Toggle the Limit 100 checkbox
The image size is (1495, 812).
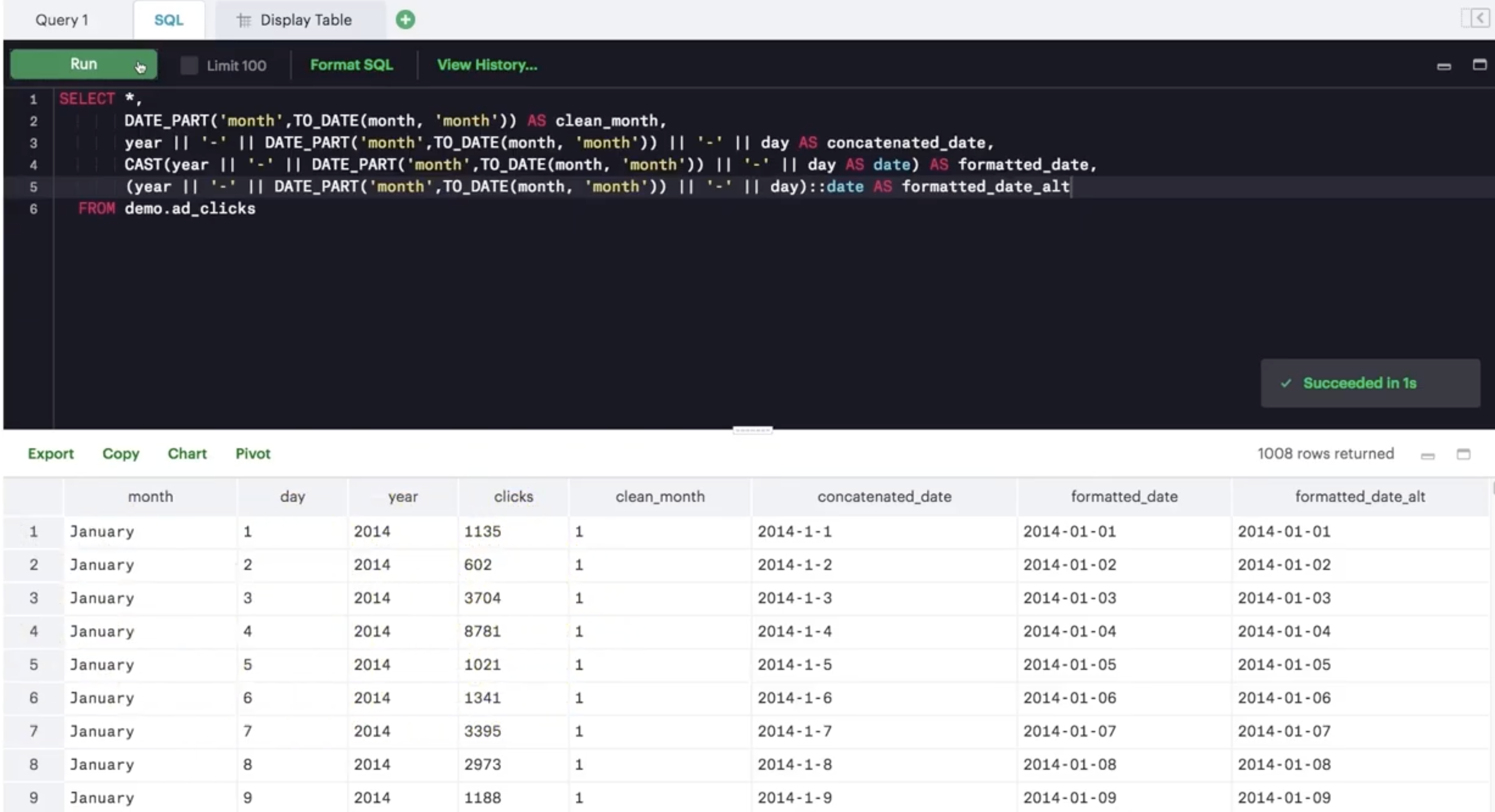[x=189, y=65]
